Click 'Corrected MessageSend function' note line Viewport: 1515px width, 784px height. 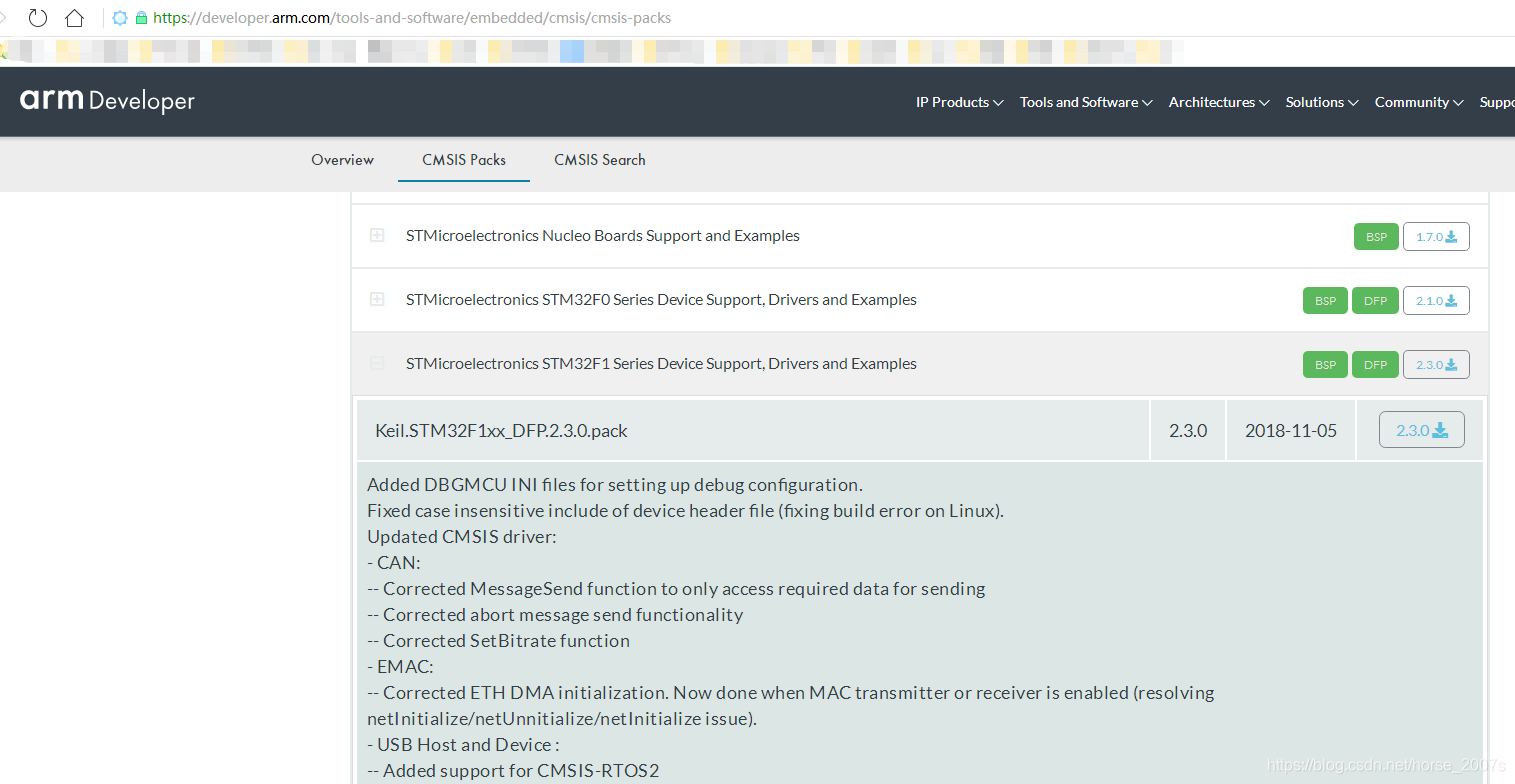tap(676, 589)
